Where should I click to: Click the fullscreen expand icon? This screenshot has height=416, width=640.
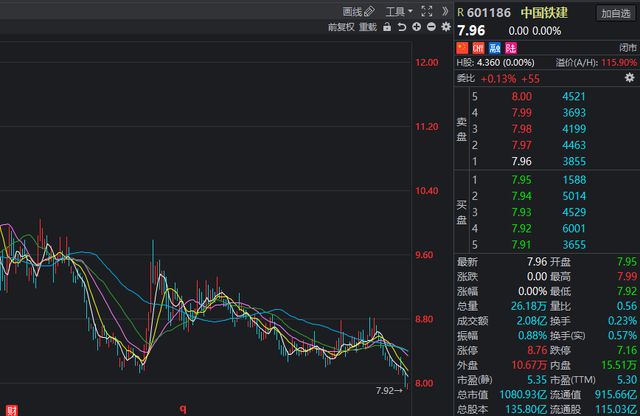427,12
